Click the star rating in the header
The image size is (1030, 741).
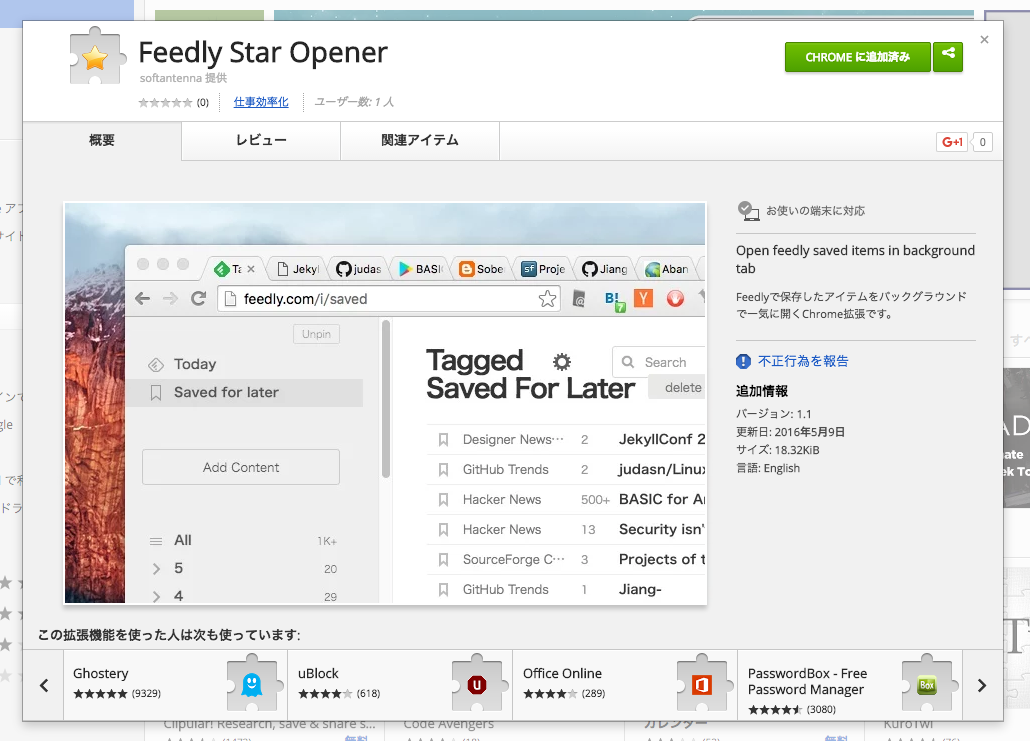(166, 102)
